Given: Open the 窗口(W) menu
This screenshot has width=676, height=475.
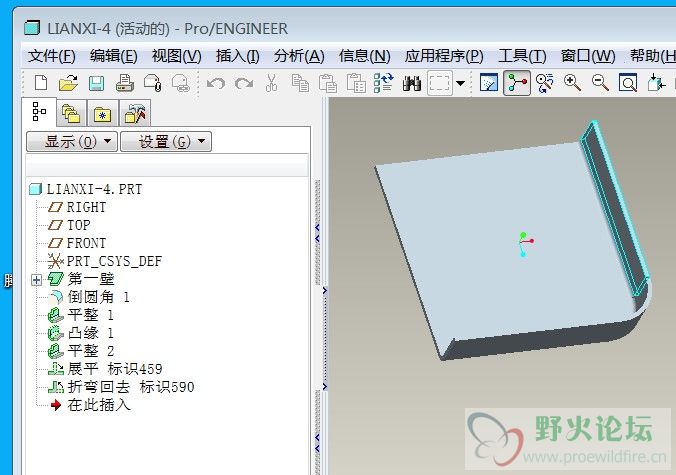Looking at the screenshot, I should click(x=588, y=56).
